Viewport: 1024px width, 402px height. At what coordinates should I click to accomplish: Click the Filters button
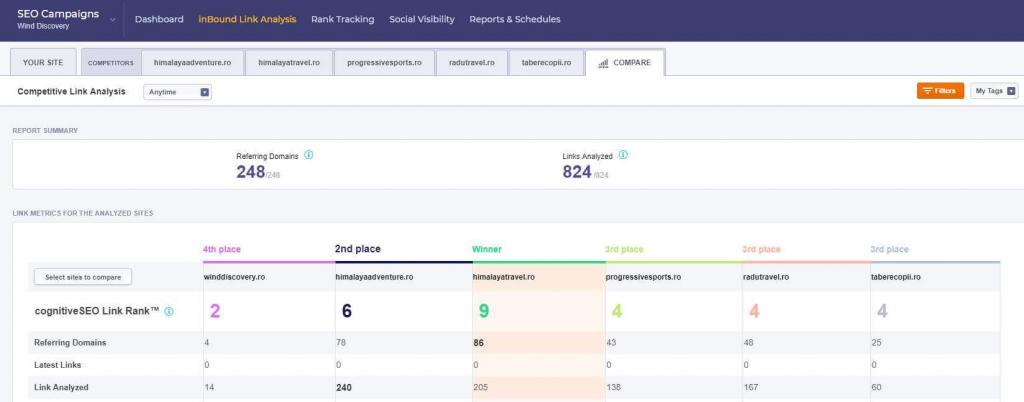[x=940, y=91]
